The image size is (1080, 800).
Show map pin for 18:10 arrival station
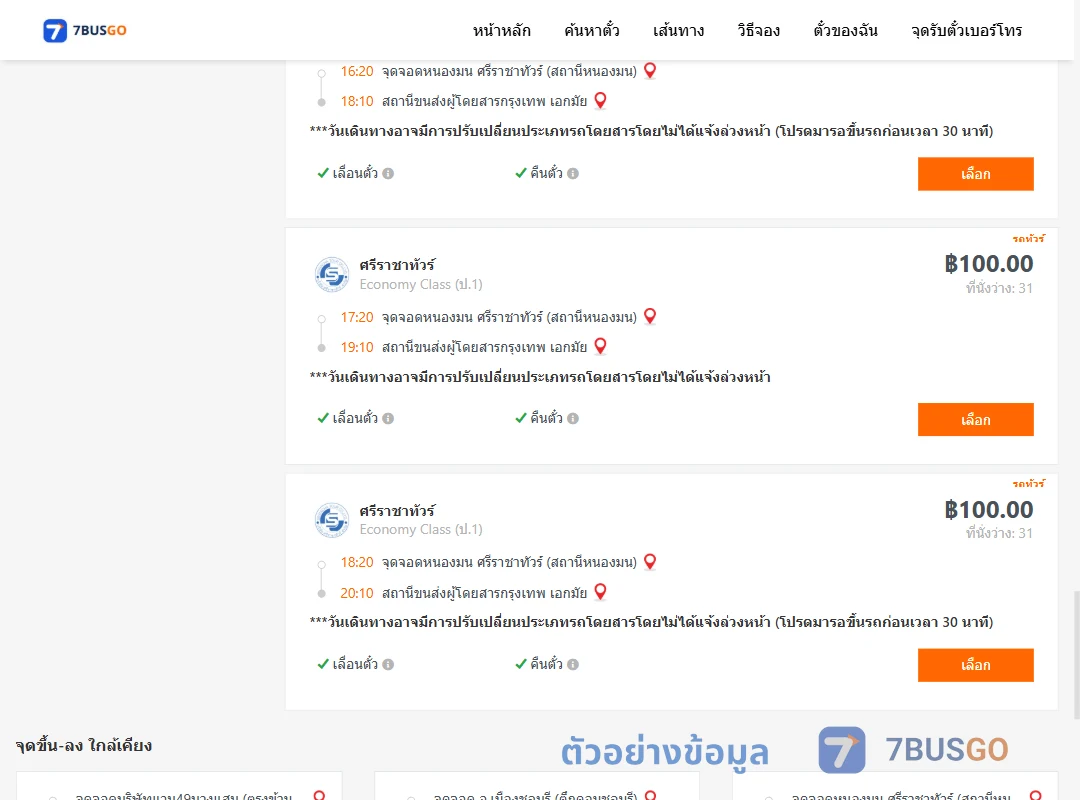tap(600, 101)
